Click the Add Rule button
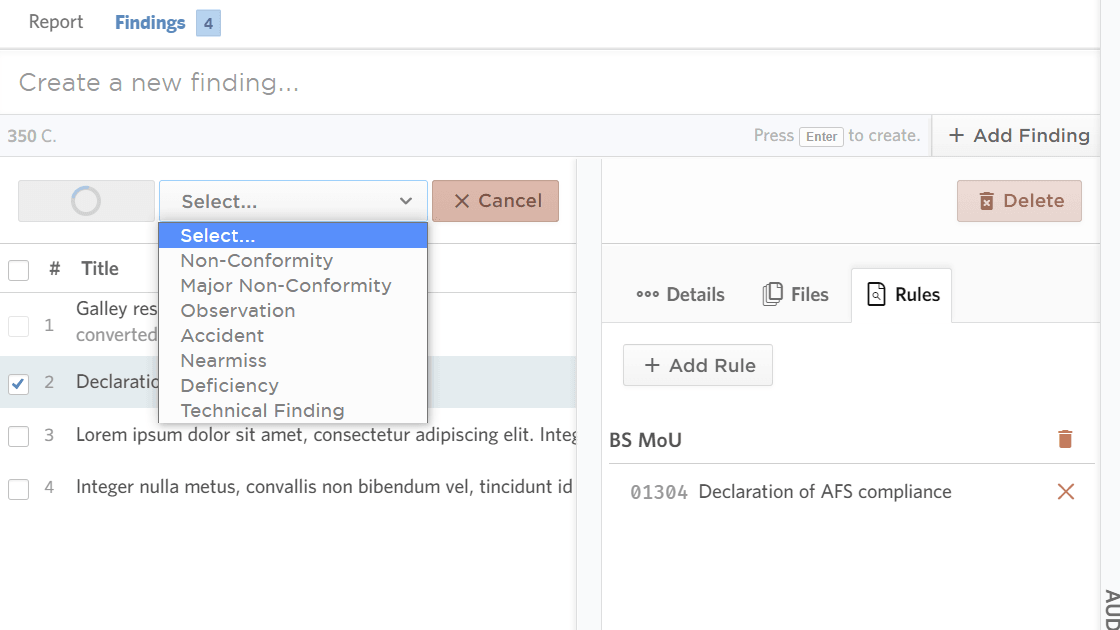The height and width of the screenshot is (630, 1120). 697,365
